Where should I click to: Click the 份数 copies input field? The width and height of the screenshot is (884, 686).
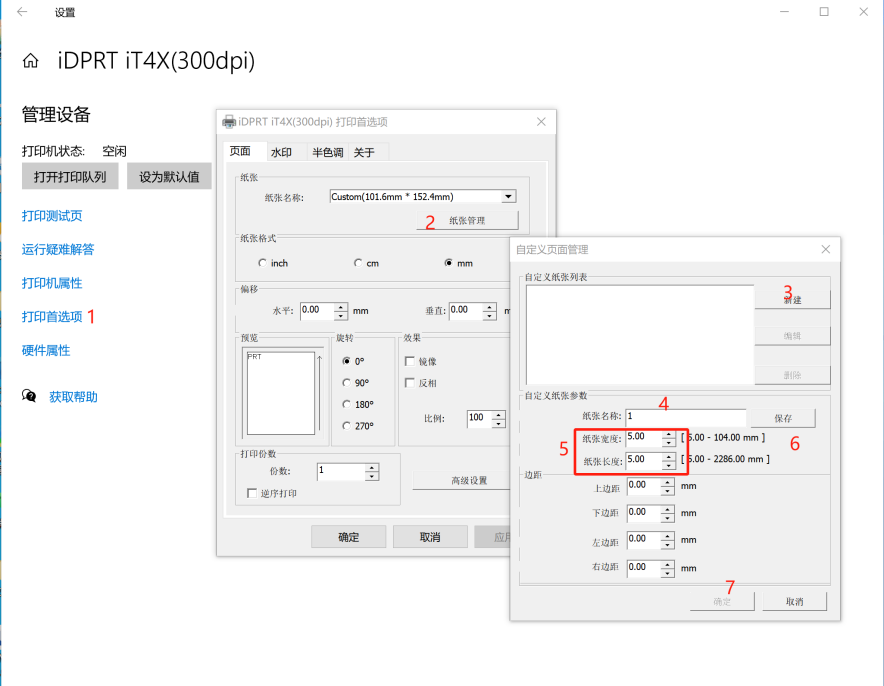341,472
